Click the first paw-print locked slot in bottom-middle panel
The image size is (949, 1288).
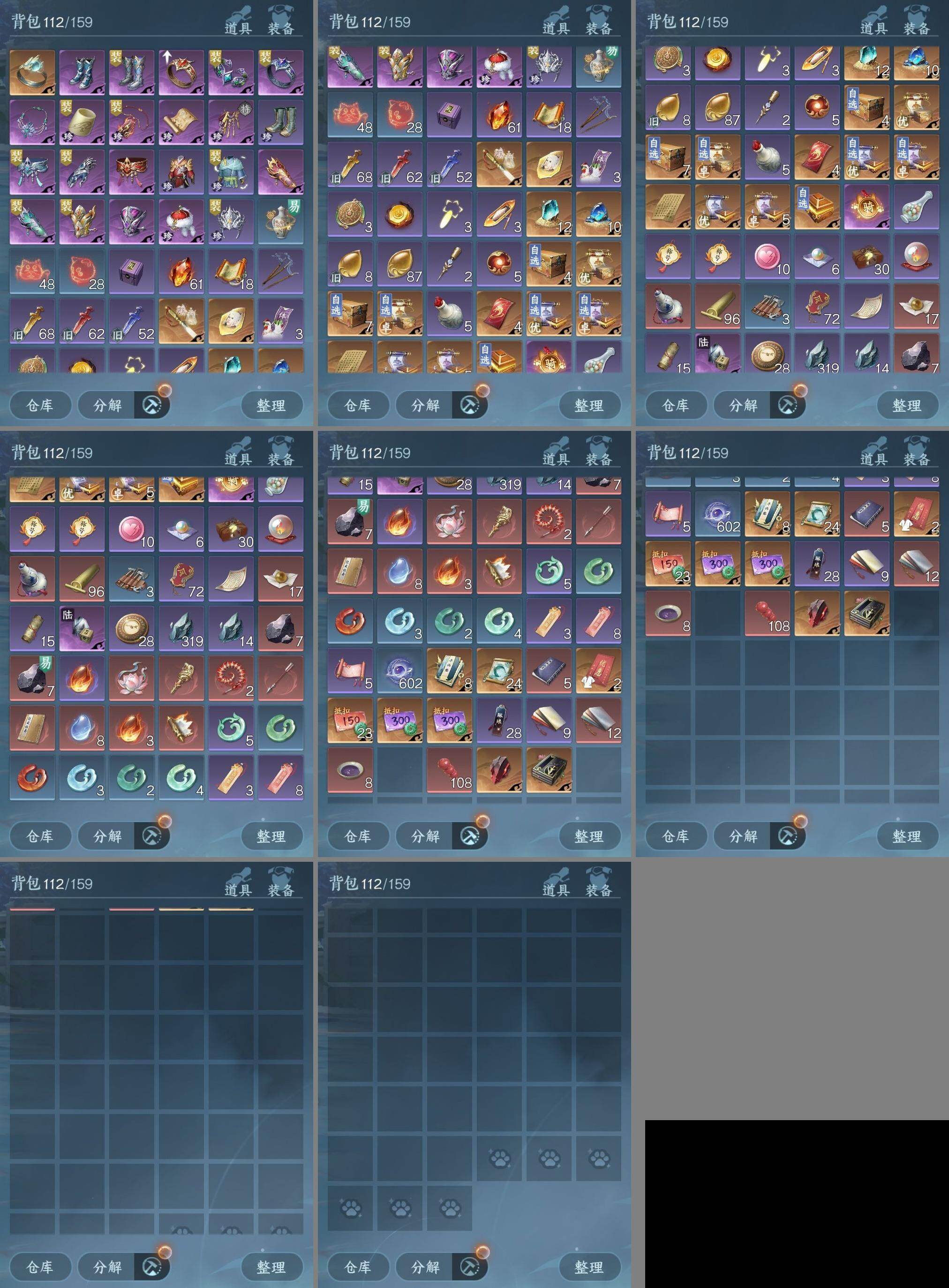point(499,1158)
